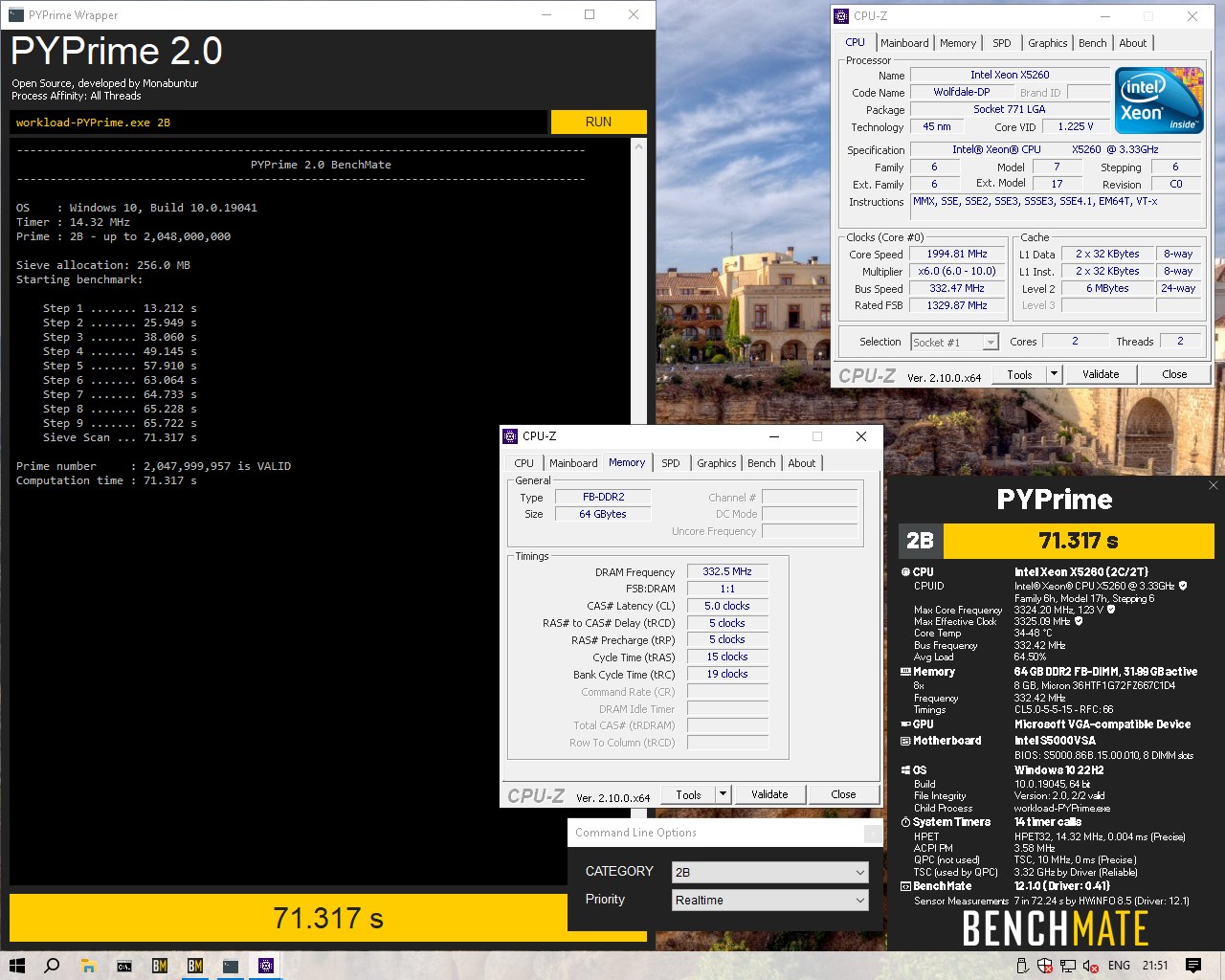This screenshot has height=980, width=1225.
Task: Click CPU-Z Memory window title icon
Action: 510,436
